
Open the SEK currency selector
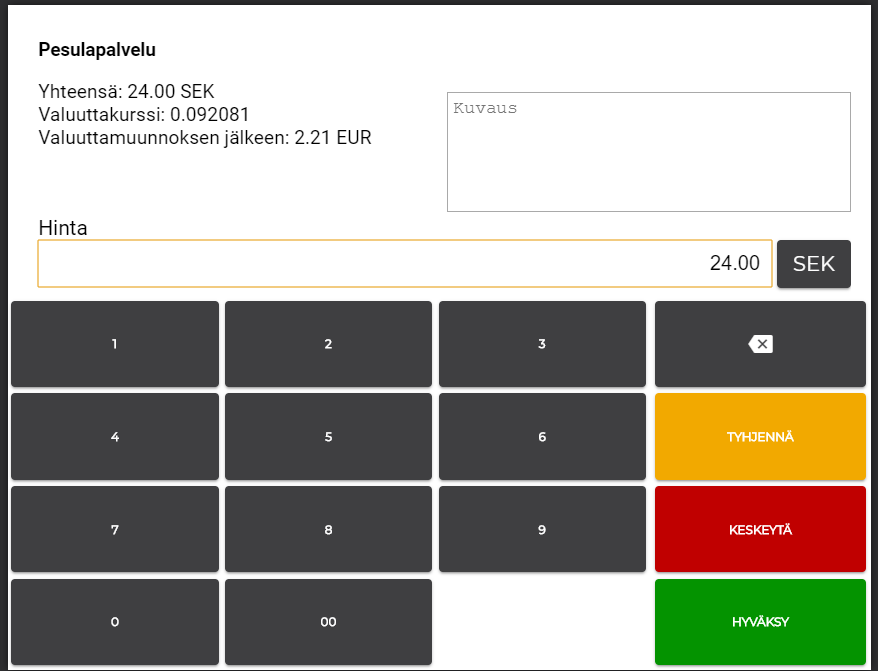click(813, 264)
